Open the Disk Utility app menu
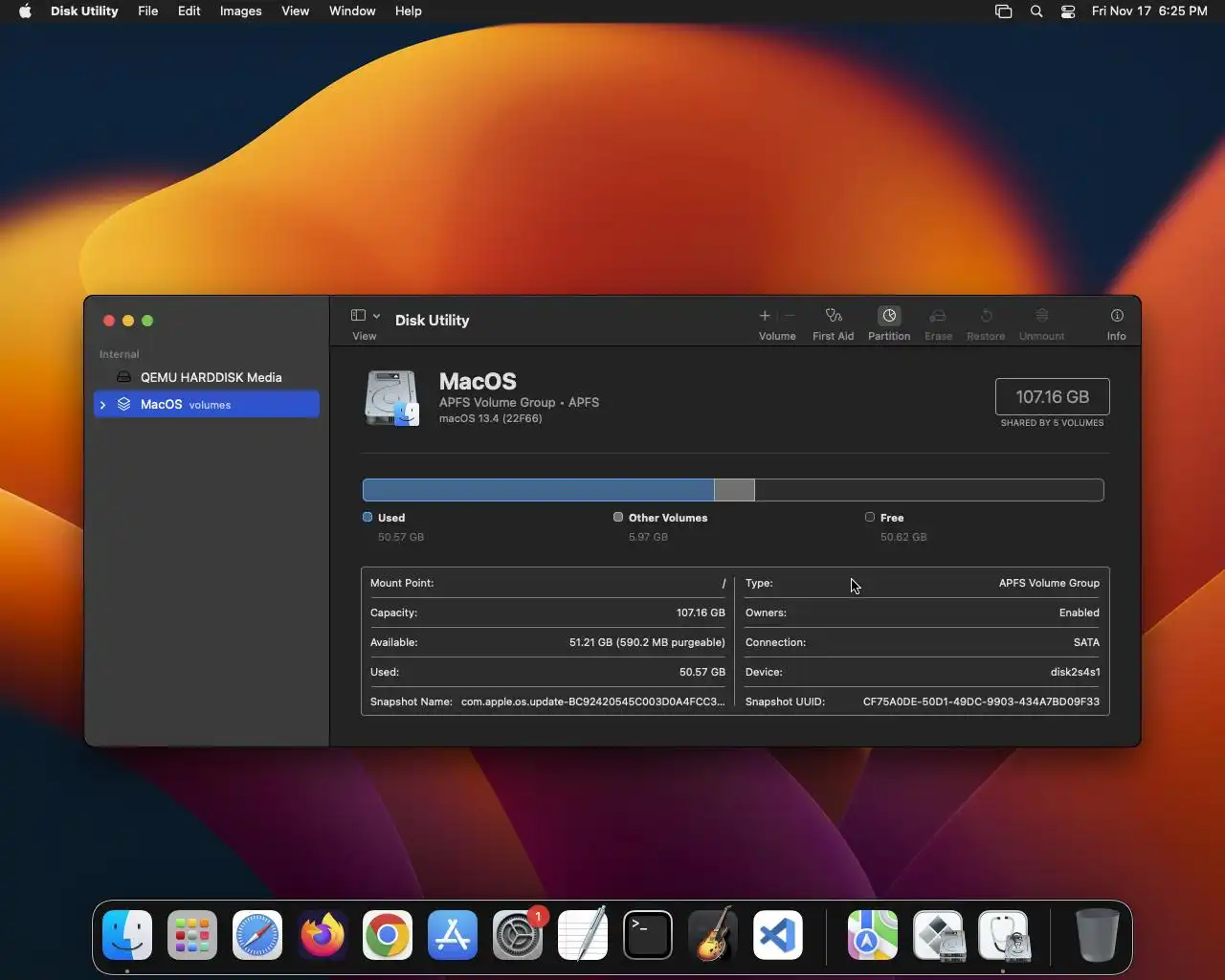 pos(84,11)
